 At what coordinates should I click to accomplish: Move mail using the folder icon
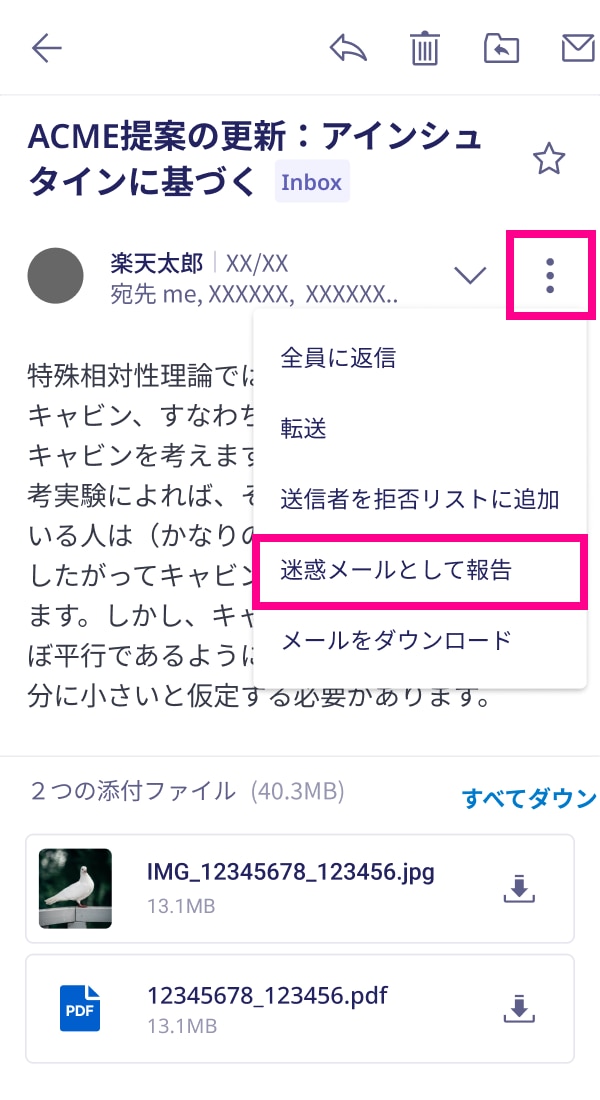pyautogui.click(x=502, y=48)
